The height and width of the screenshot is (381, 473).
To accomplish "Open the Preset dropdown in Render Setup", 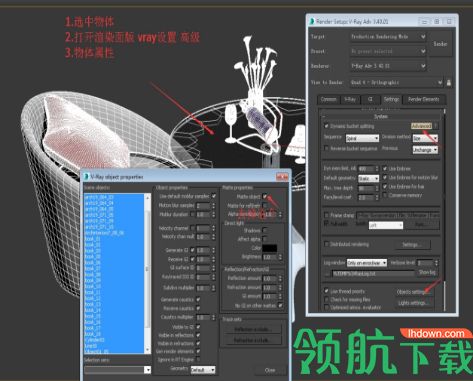I will pos(388,51).
